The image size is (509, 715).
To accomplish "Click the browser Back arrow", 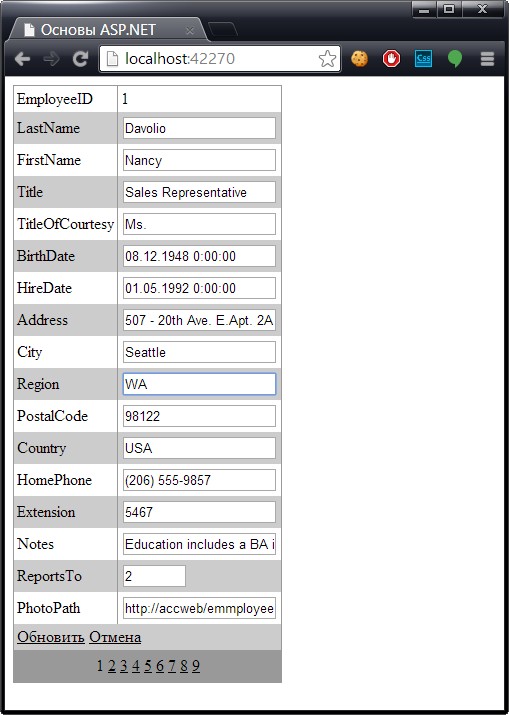I will (x=22, y=59).
